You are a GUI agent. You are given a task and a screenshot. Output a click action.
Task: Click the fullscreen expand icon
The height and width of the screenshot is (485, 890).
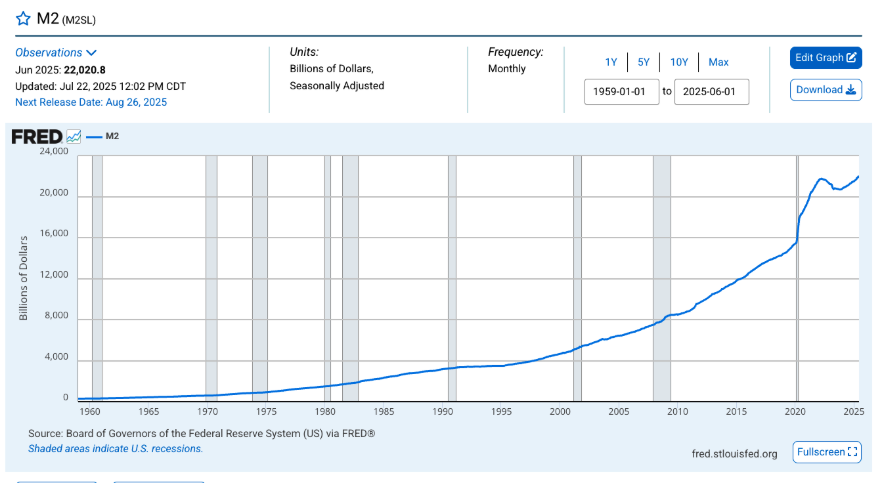point(852,452)
